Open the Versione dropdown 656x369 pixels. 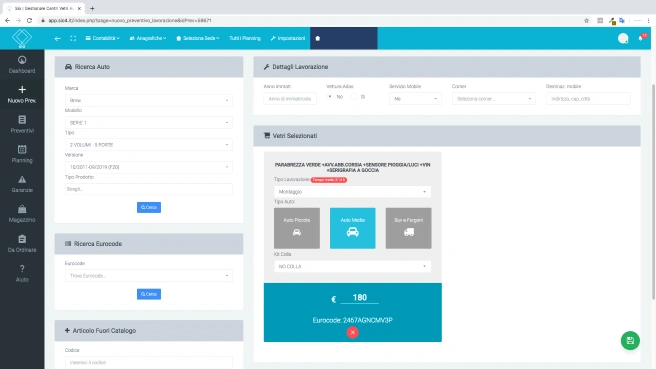[149, 167]
